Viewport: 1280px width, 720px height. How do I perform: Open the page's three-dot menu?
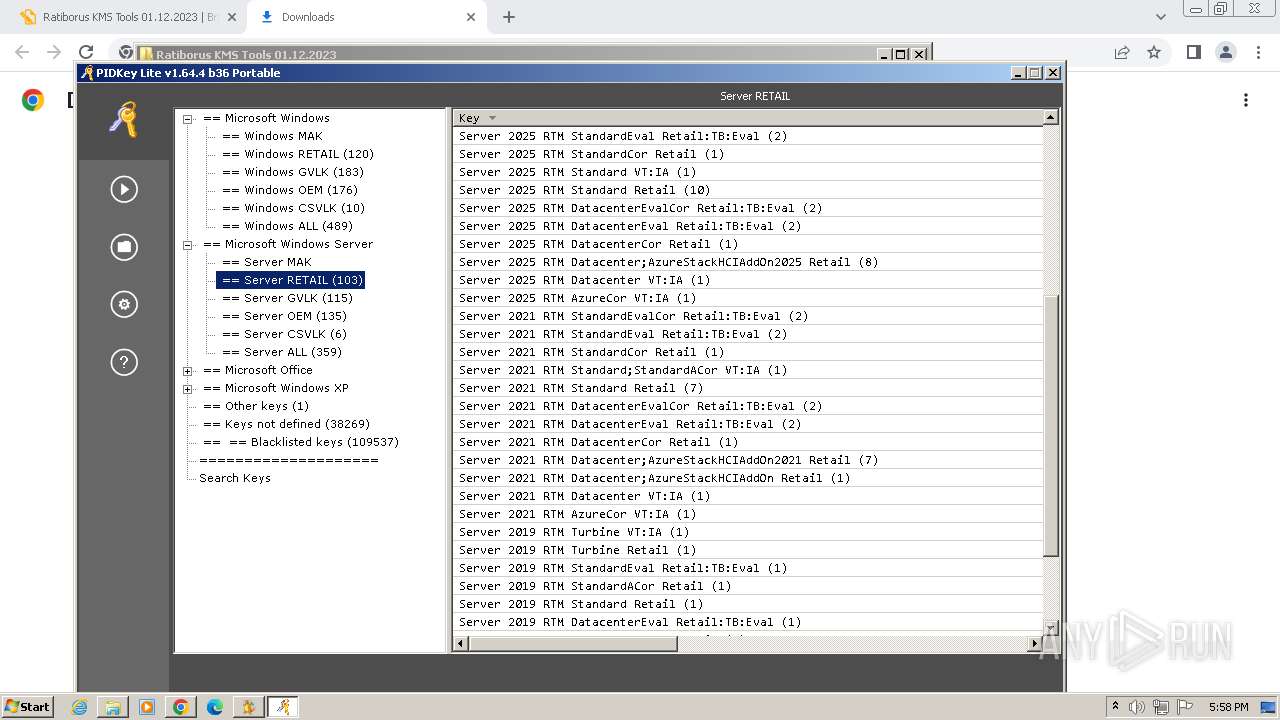click(x=1246, y=100)
